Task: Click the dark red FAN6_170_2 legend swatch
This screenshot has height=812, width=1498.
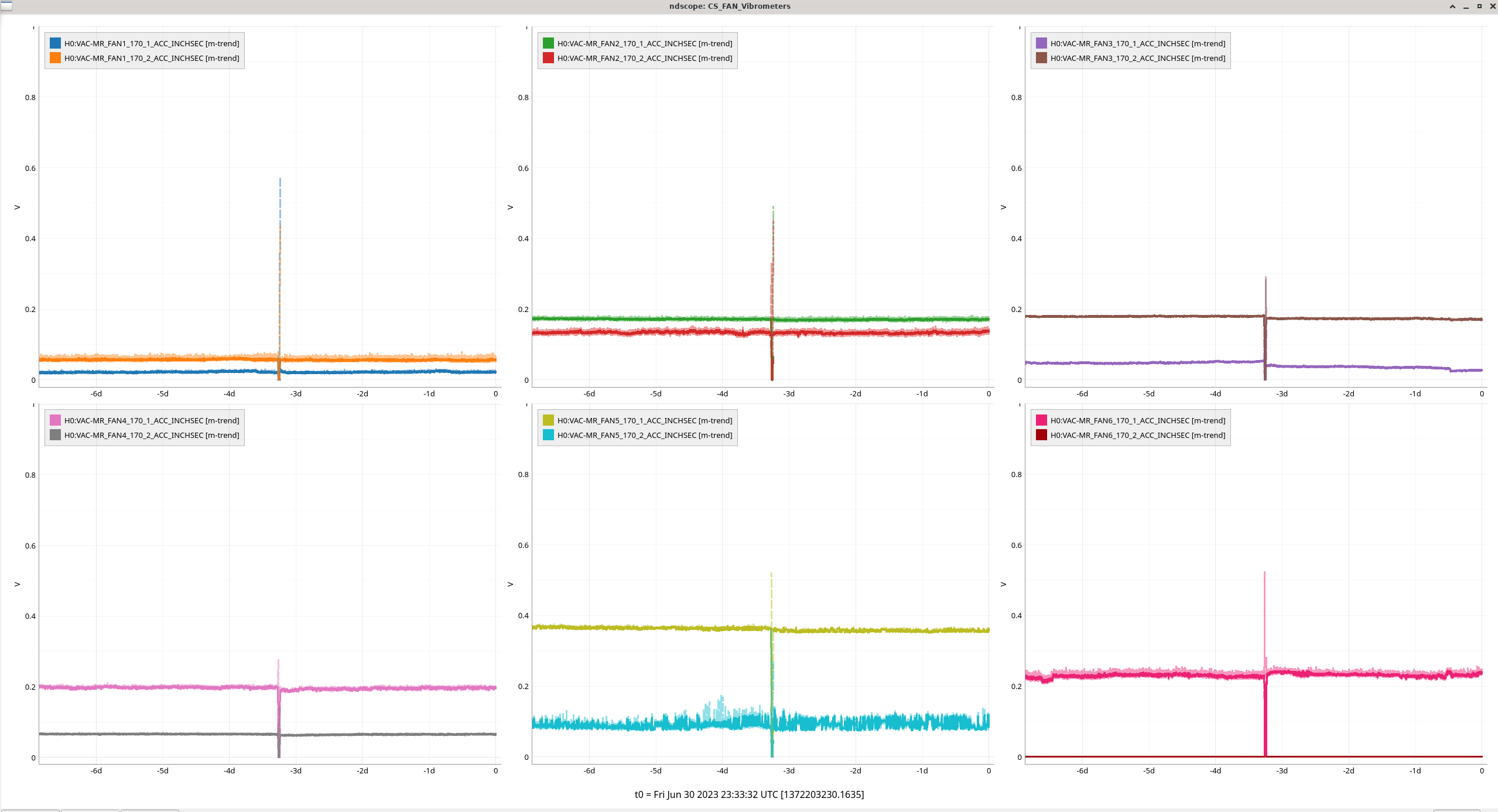Action: [x=1041, y=435]
